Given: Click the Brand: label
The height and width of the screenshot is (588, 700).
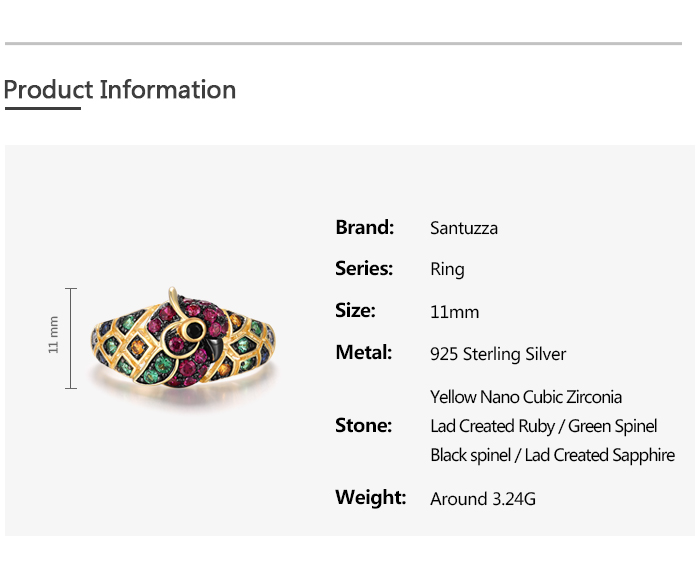Looking at the screenshot, I should click(x=365, y=227).
